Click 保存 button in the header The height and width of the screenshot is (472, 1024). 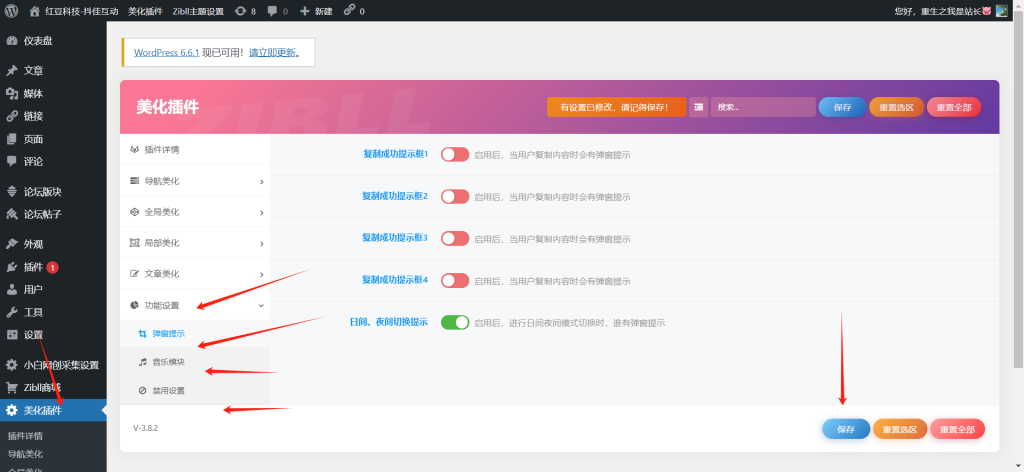point(842,107)
